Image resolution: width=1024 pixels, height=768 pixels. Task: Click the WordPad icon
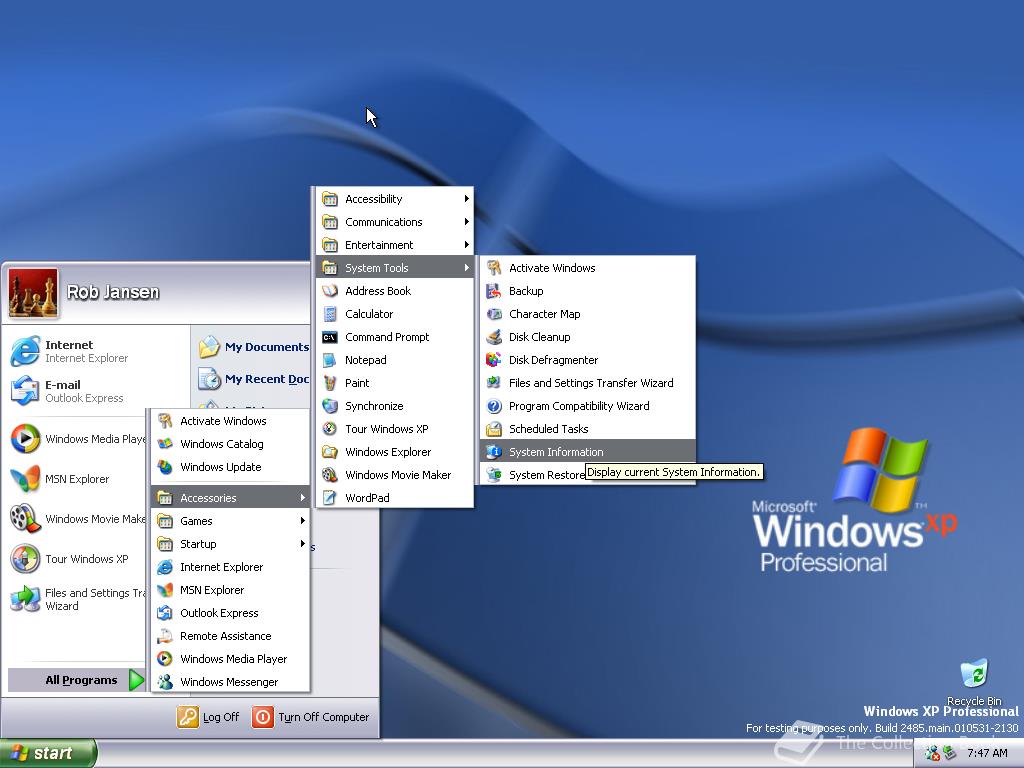tap(330, 498)
